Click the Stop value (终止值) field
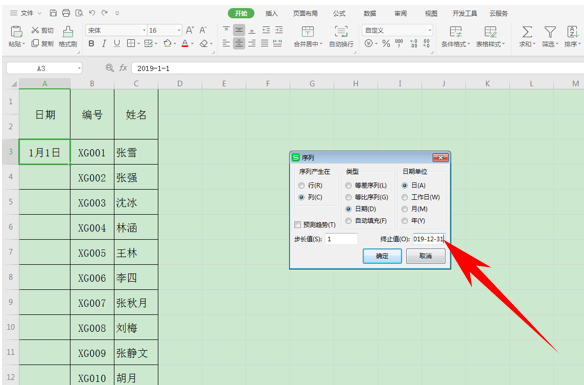Viewport: 584px width, 385px height. (428, 239)
